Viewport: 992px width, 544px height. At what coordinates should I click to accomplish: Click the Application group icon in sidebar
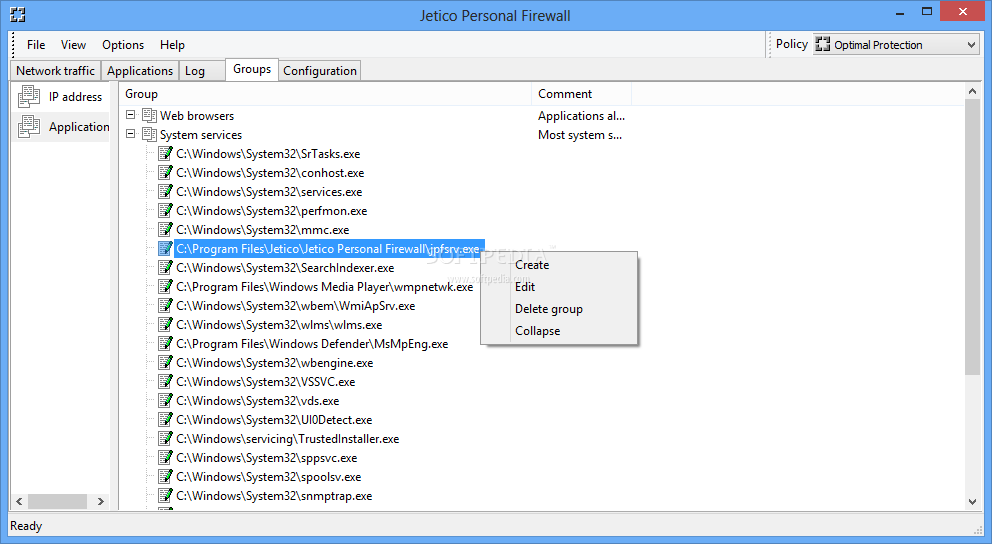tap(28, 127)
